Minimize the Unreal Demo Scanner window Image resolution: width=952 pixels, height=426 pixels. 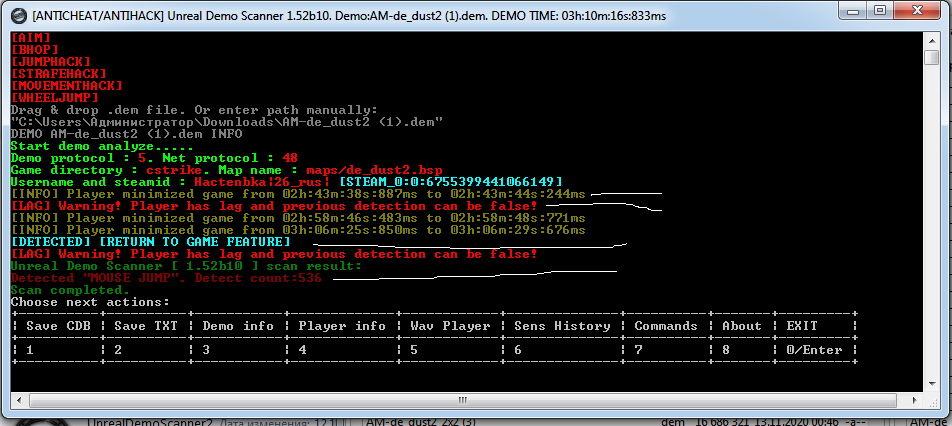coord(852,12)
